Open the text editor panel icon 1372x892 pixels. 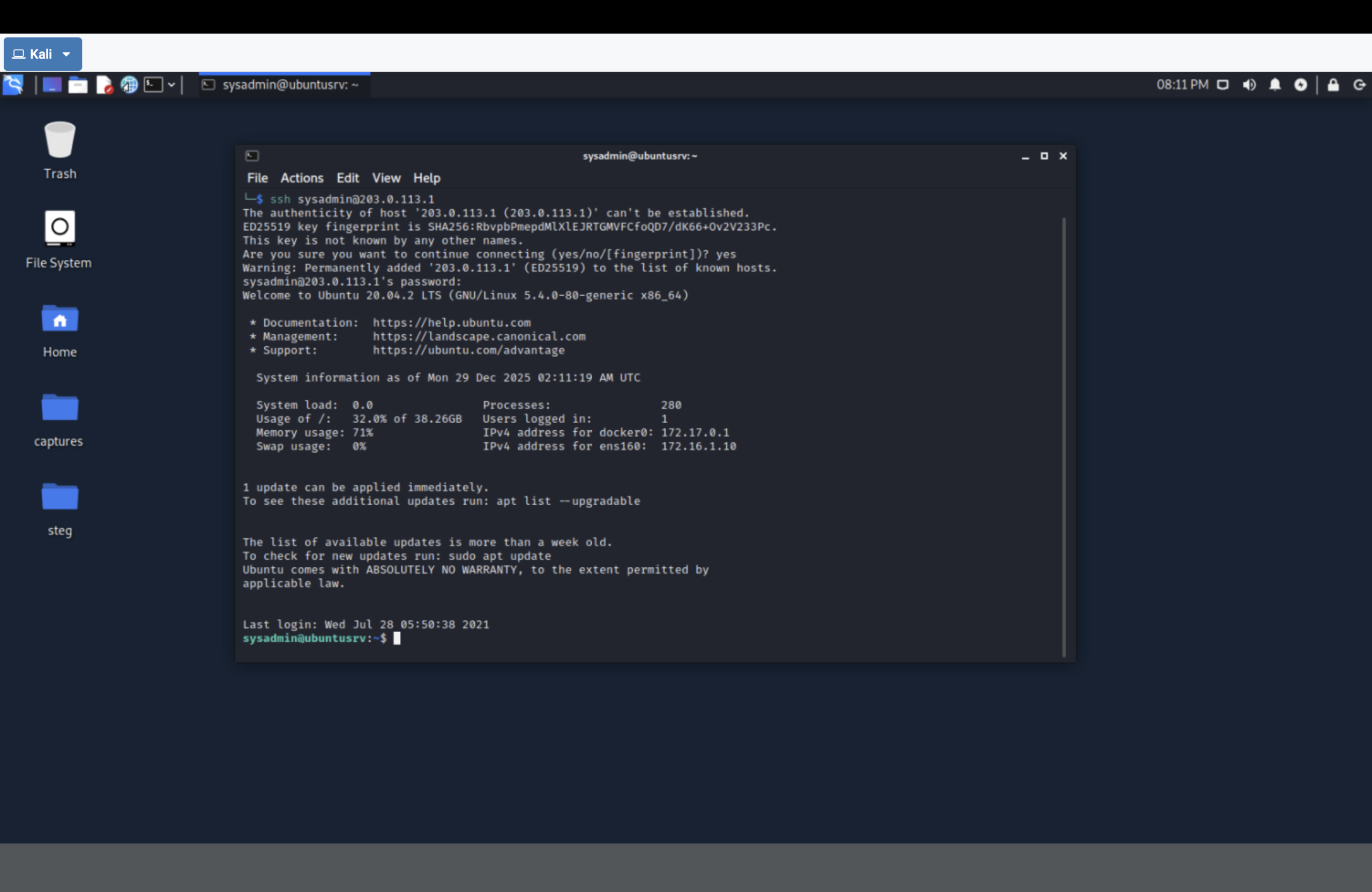pos(105,84)
